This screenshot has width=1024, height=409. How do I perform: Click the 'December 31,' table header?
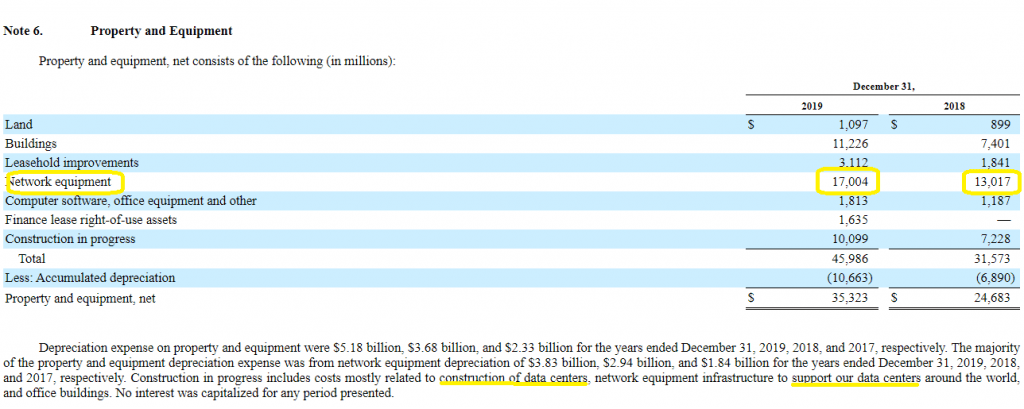[x=883, y=86]
